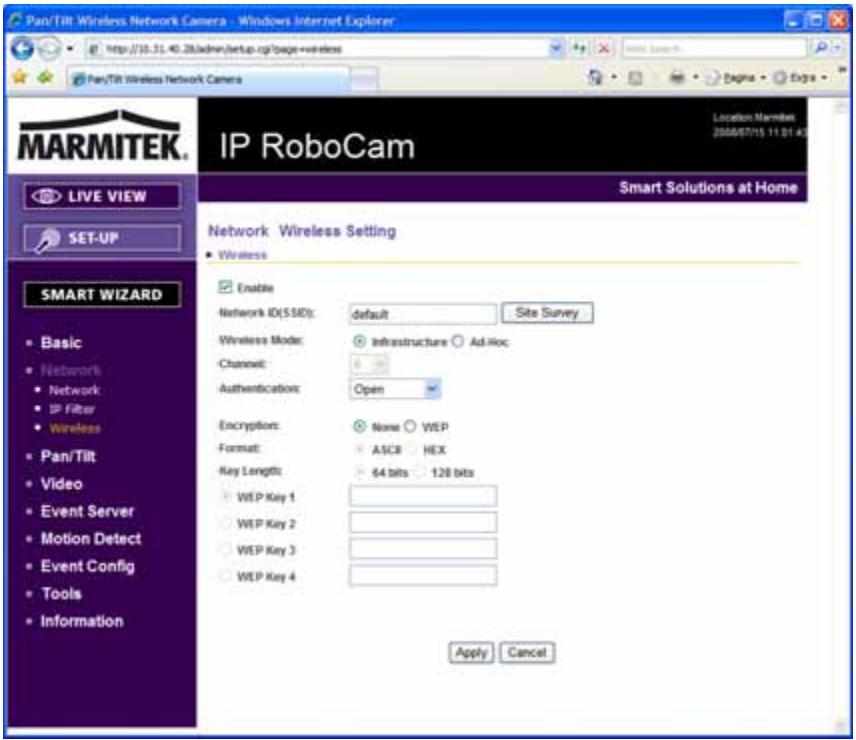Image resolution: width=856 pixels, height=740 pixels.
Task: Click the red Stop loading icon
Action: click(x=604, y=49)
